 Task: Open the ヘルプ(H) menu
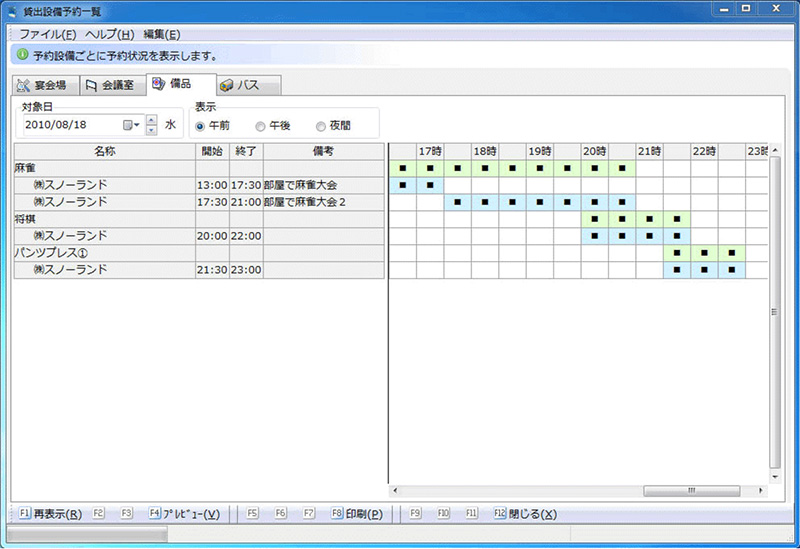click(109, 35)
